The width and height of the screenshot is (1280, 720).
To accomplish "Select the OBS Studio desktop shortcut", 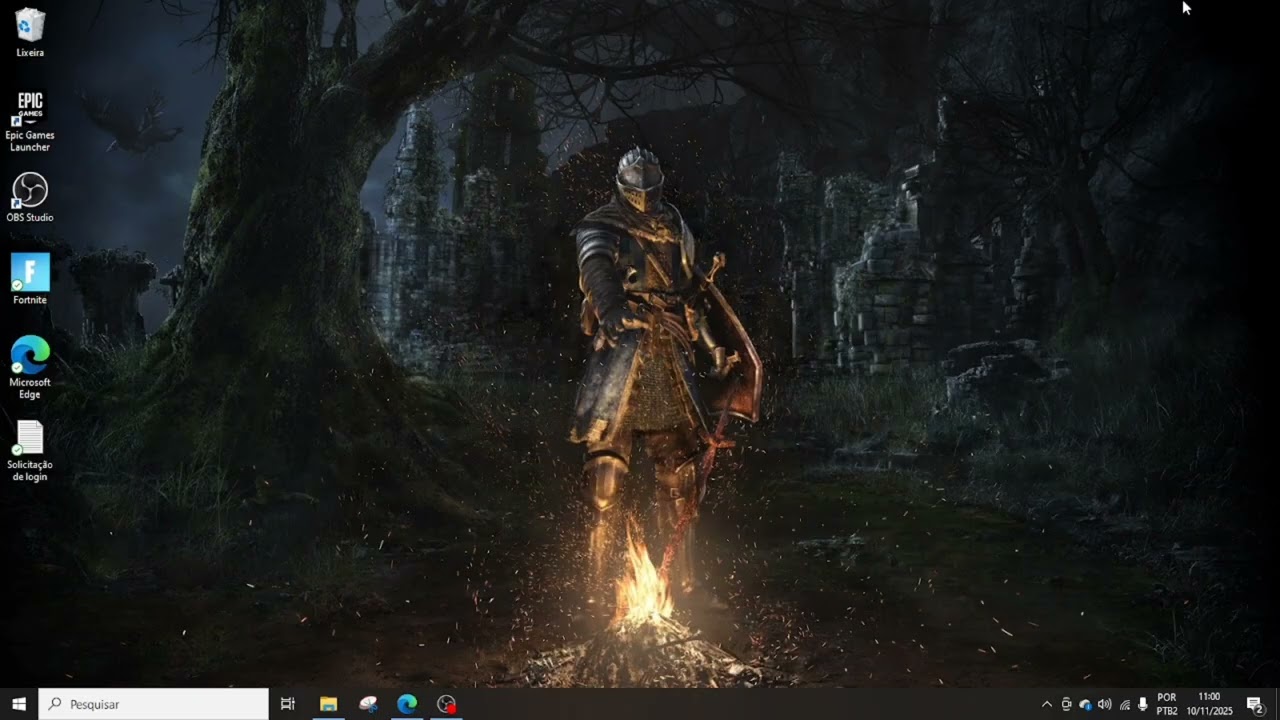I will coord(30,197).
